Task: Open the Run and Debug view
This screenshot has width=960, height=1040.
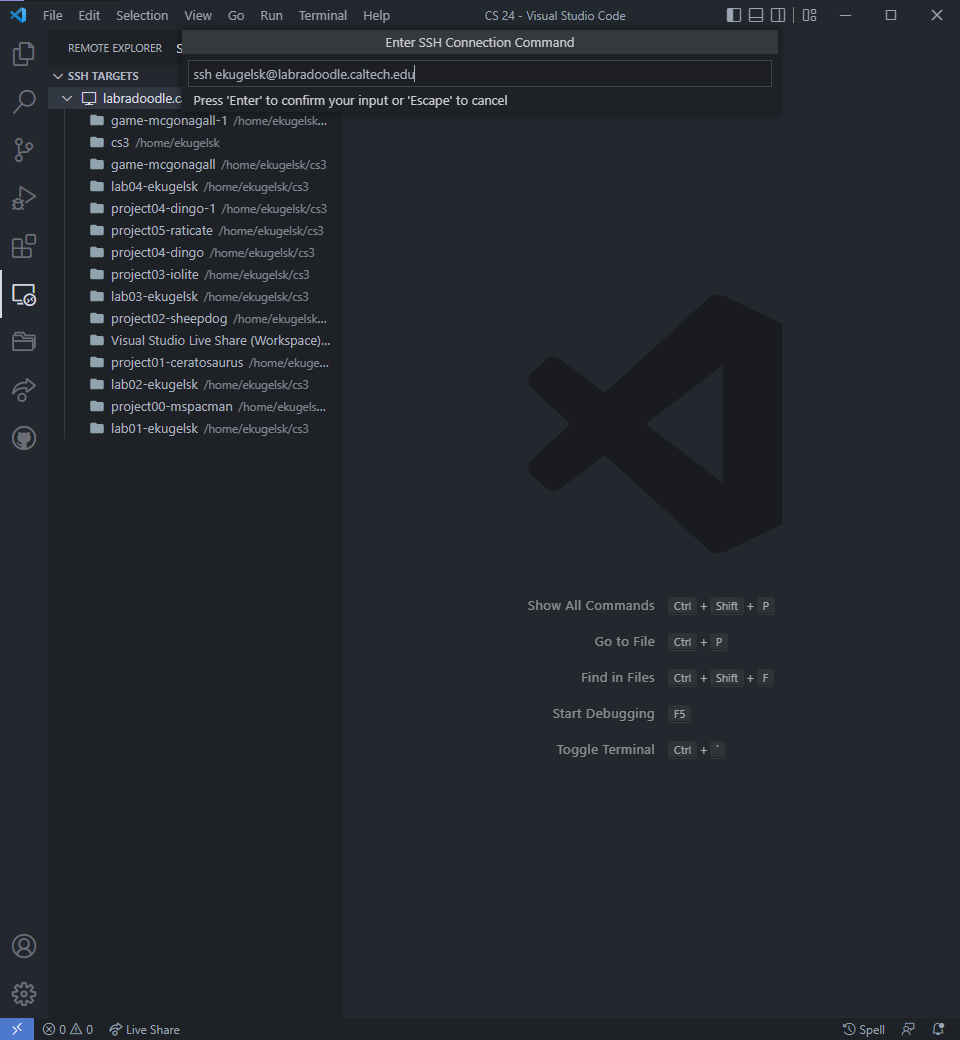Action: [x=24, y=198]
